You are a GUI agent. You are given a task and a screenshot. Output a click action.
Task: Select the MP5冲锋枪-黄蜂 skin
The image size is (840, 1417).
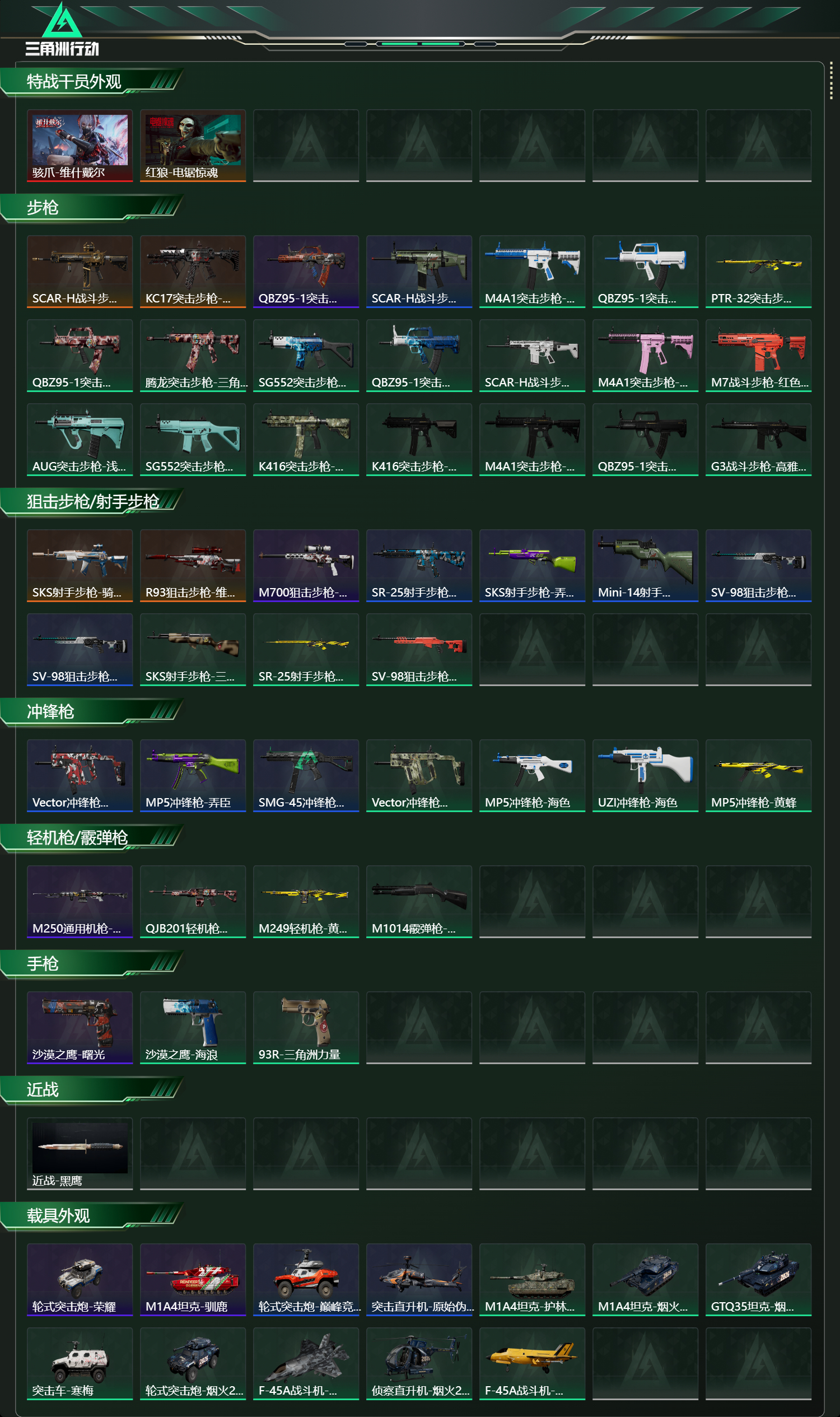point(758,776)
